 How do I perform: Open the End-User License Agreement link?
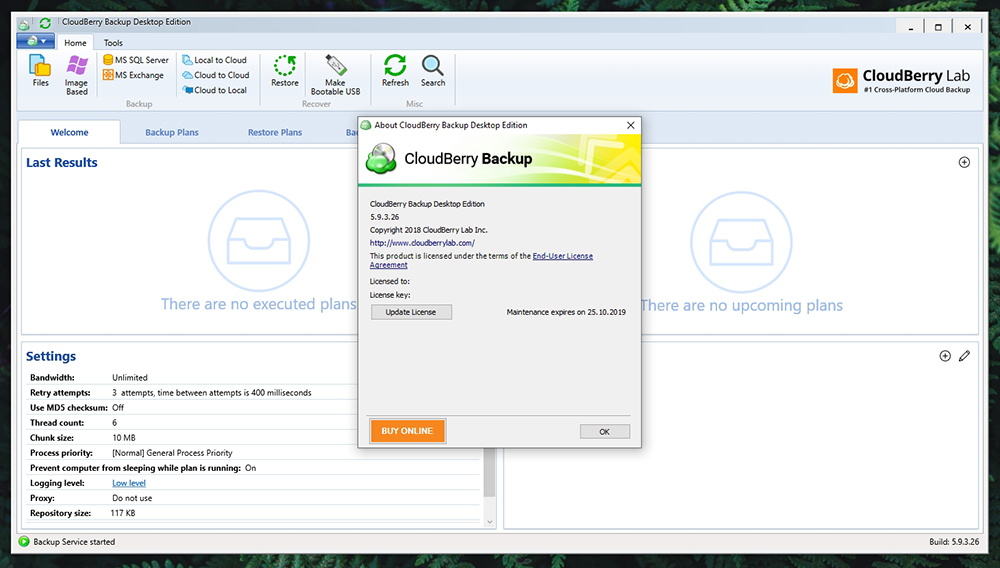[562, 256]
